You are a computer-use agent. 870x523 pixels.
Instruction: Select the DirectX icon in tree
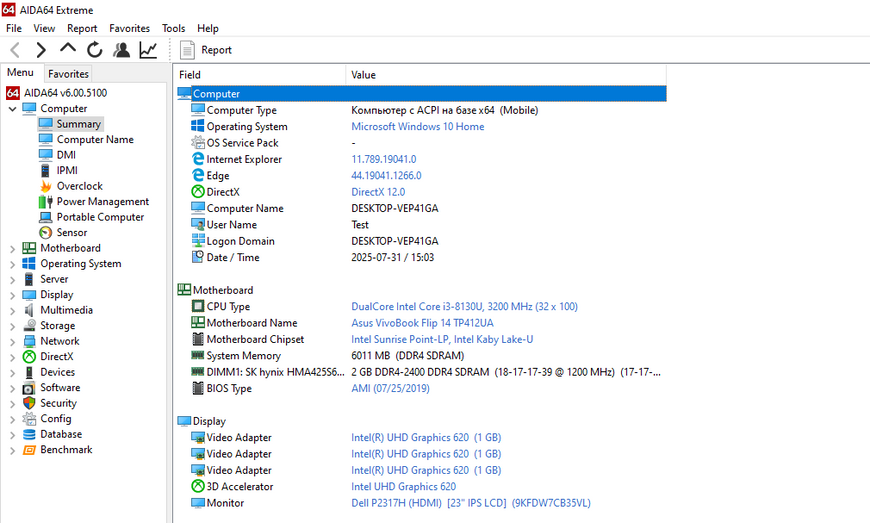coord(29,357)
